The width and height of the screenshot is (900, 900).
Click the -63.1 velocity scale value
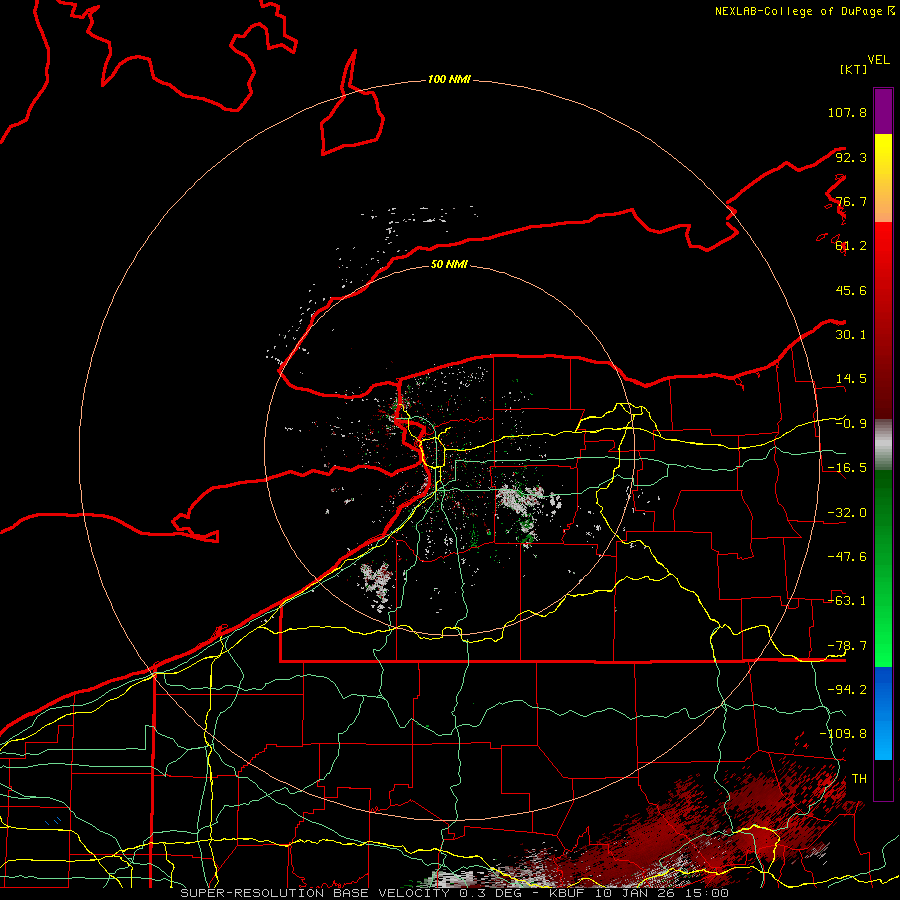(847, 601)
